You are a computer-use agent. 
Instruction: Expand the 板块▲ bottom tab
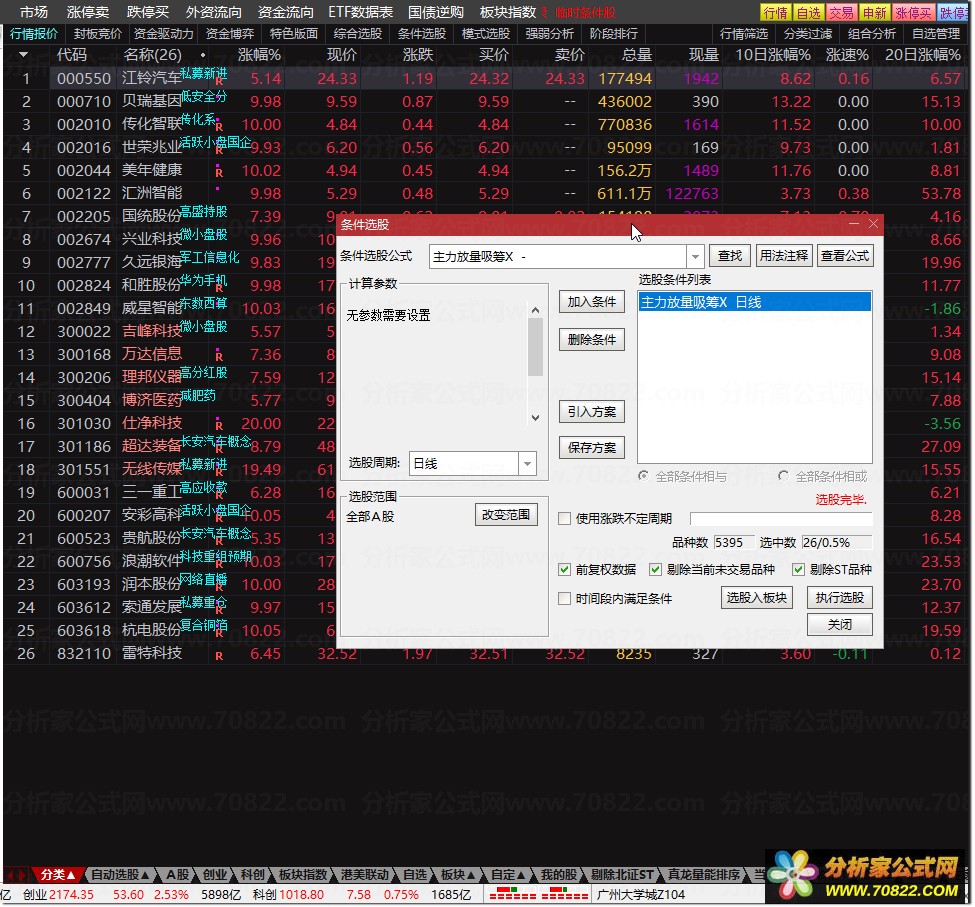458,875
